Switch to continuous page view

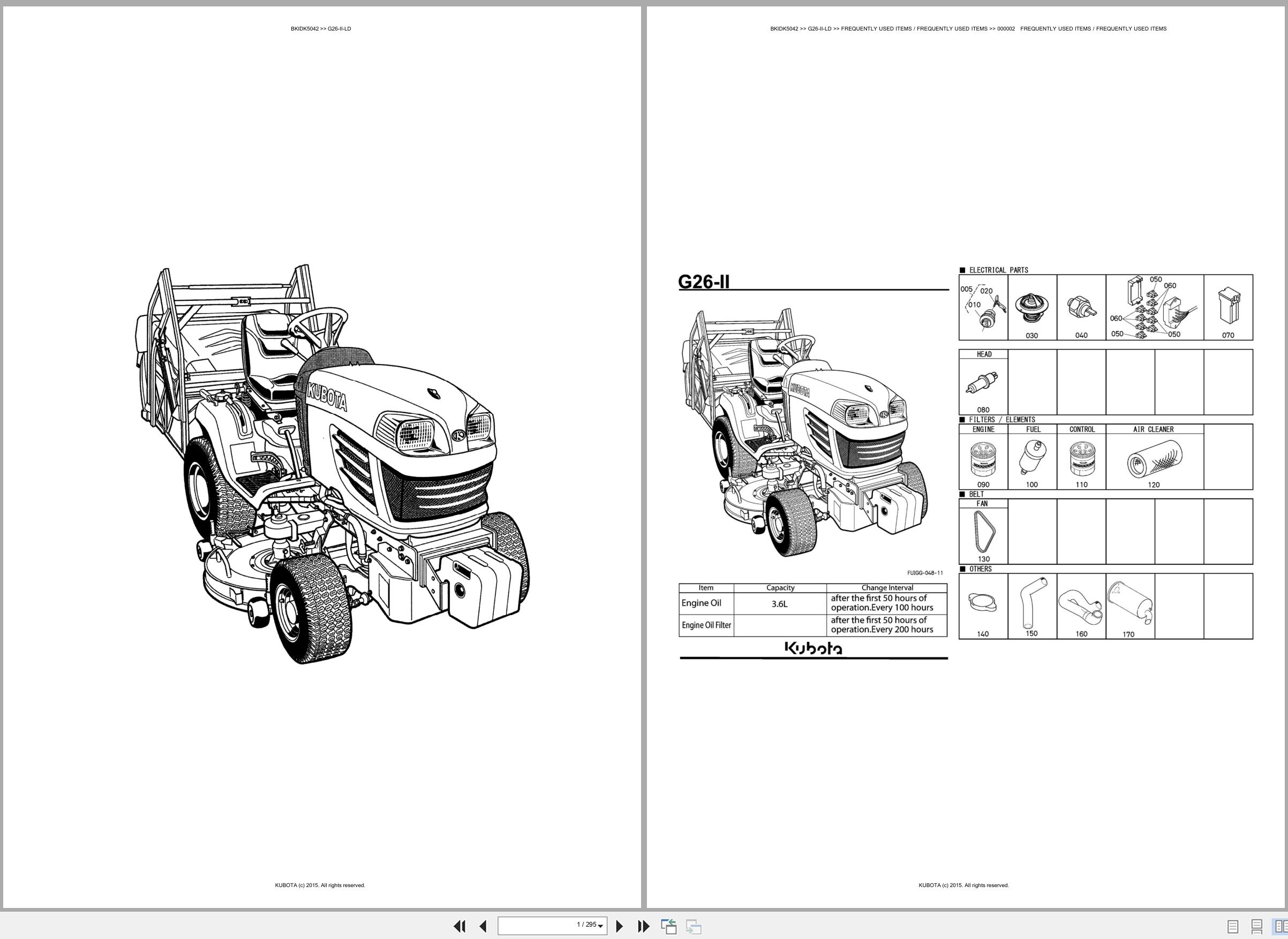[1257, 927]
